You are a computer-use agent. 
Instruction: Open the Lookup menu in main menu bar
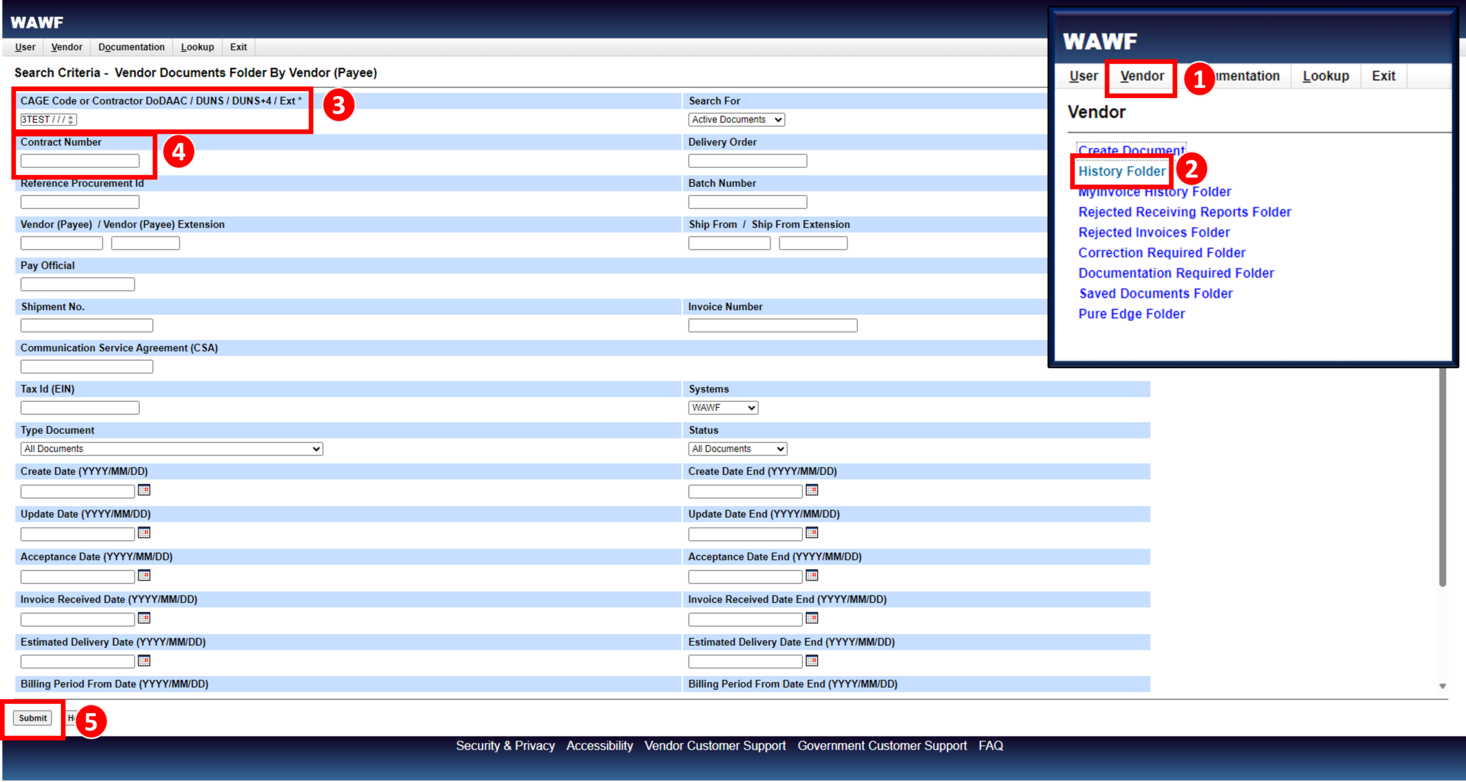click(x=197, y=47)
